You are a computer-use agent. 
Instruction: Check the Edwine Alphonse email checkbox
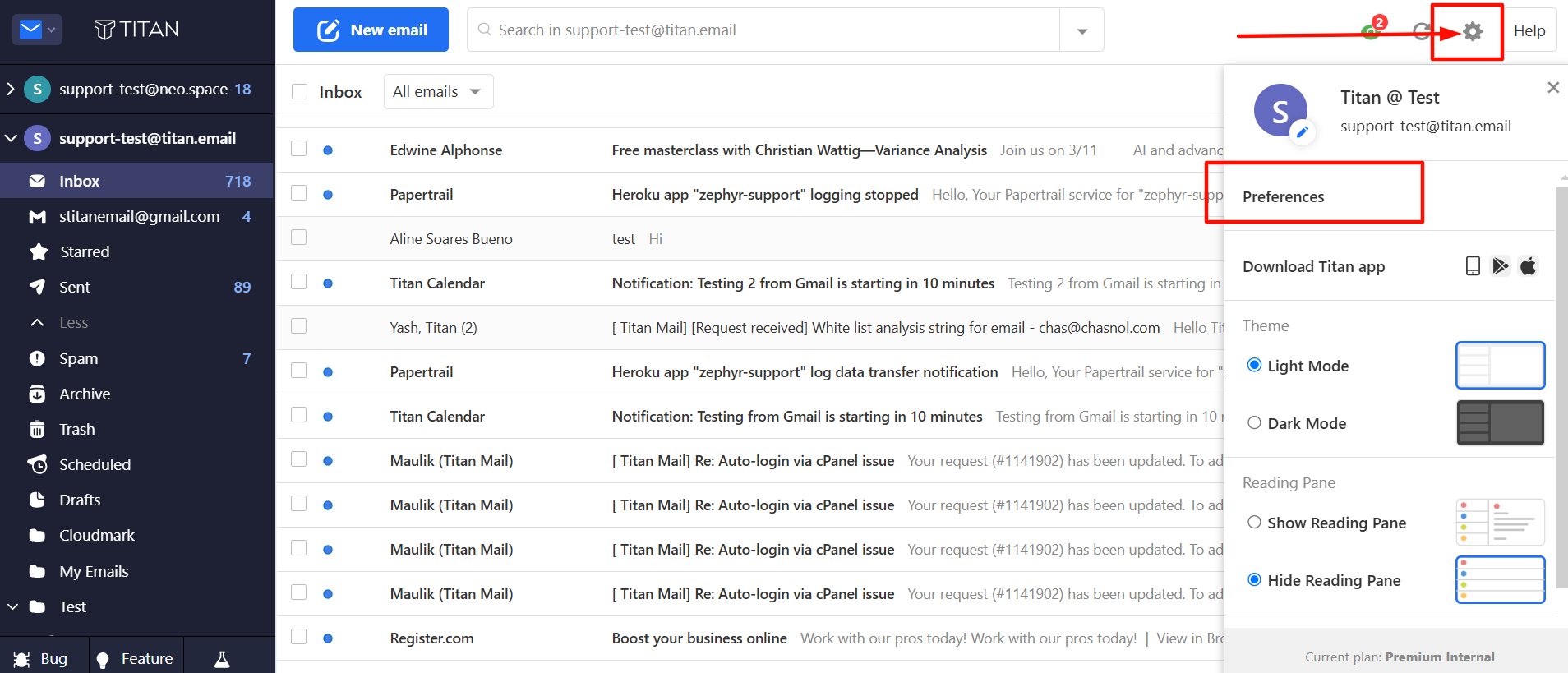click(x=299, y=149)
